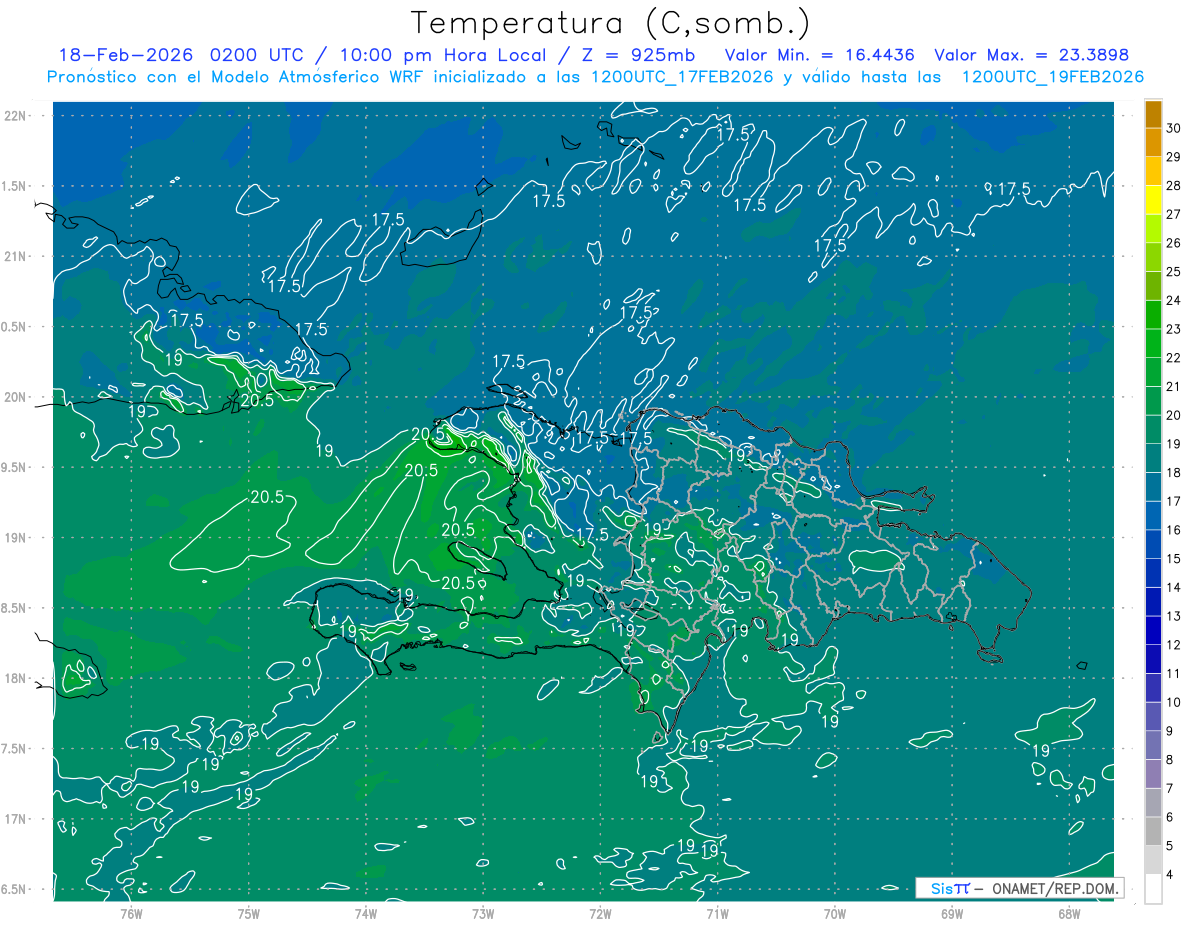Click the '14' label on the color scale
This screenshot has height=927, width=1200.
tap(1174, 588)
